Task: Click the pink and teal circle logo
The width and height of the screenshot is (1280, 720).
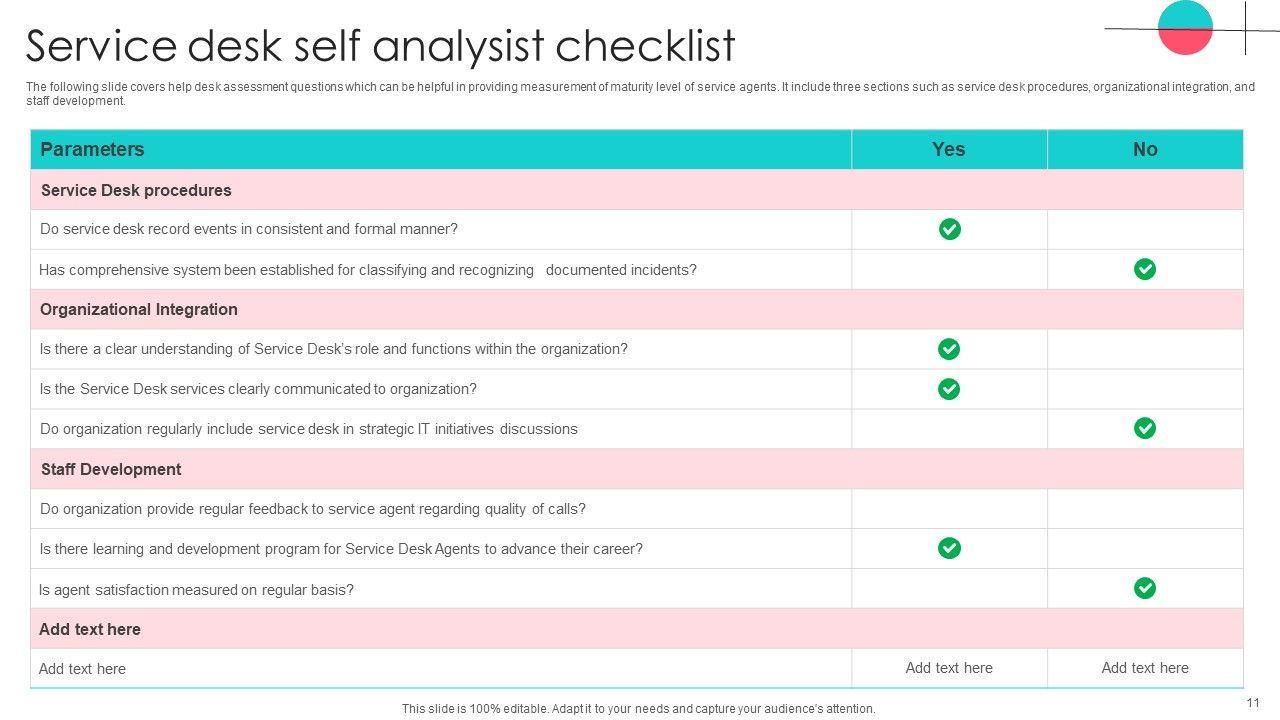Action: point(1185,28)
